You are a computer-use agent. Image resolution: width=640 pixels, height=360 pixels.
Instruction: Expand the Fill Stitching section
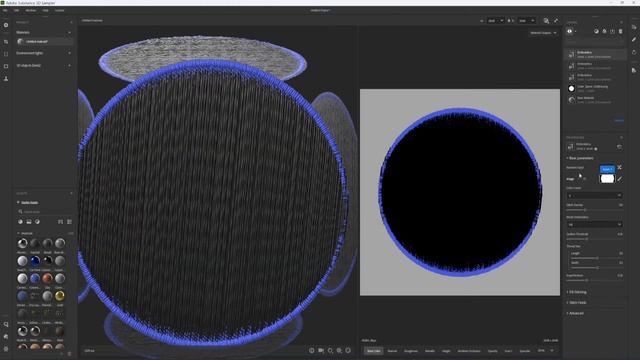point(577,292)
